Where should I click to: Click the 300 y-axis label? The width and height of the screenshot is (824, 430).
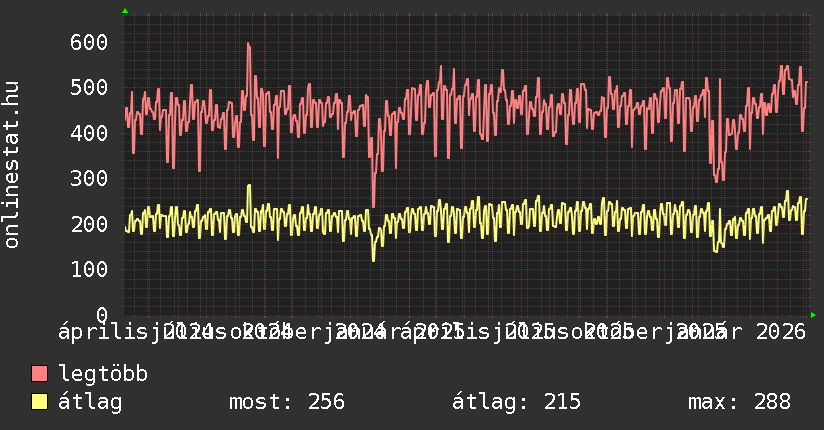coord(89,178)
